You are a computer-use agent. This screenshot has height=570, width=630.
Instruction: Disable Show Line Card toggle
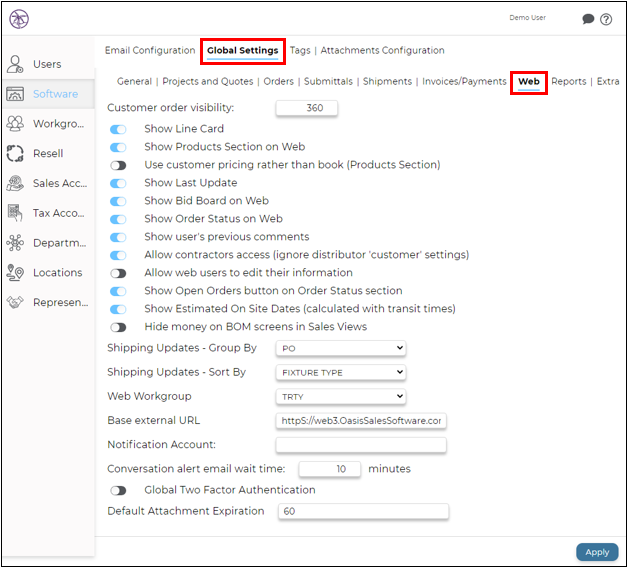tap(118, 129)
